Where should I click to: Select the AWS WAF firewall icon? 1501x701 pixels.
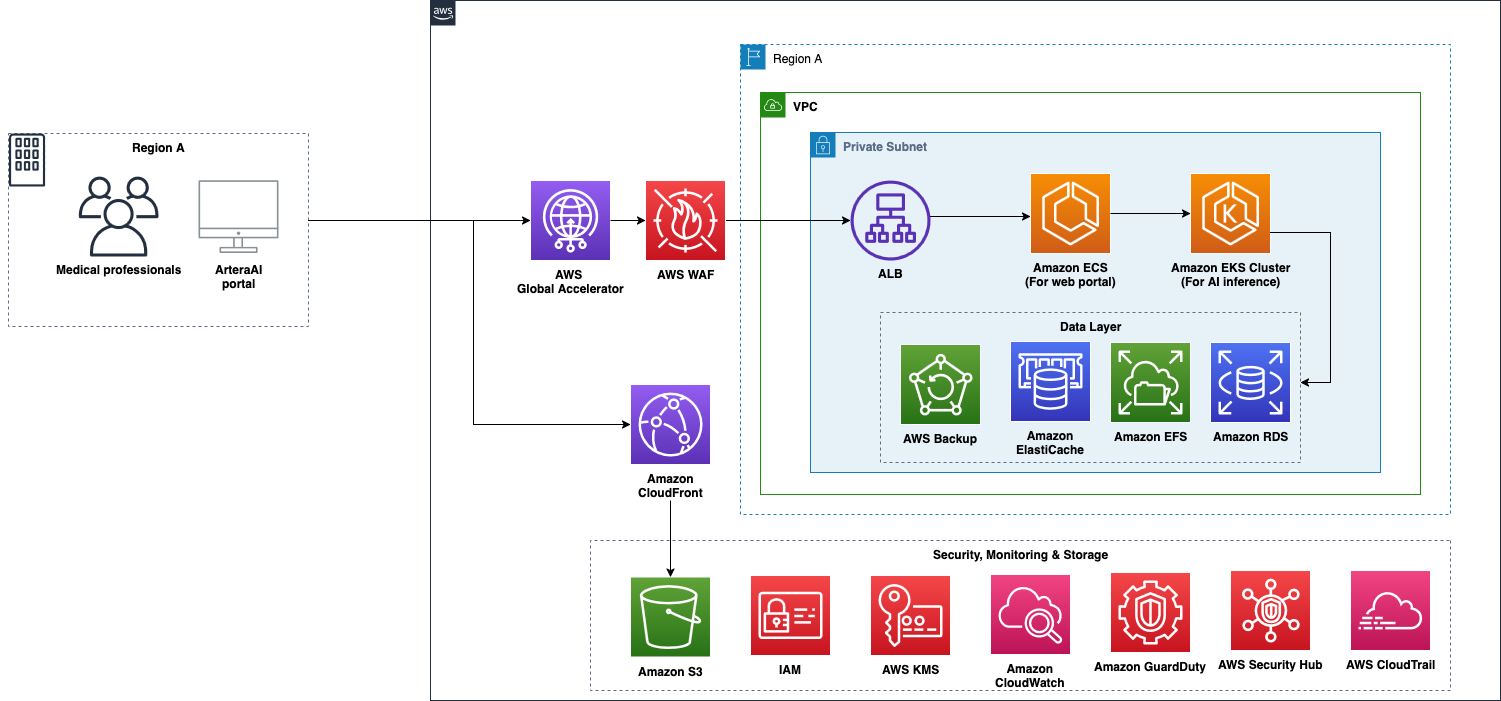(685, 220)
